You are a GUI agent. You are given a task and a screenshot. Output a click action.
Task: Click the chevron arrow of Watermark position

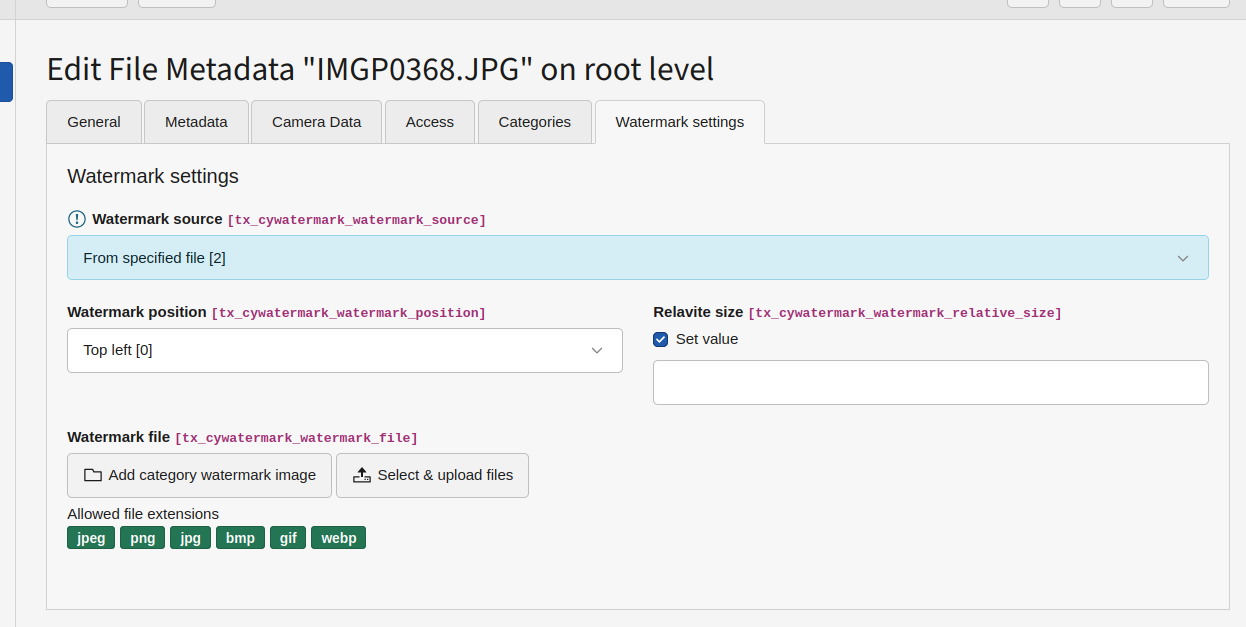click(597, 351)
